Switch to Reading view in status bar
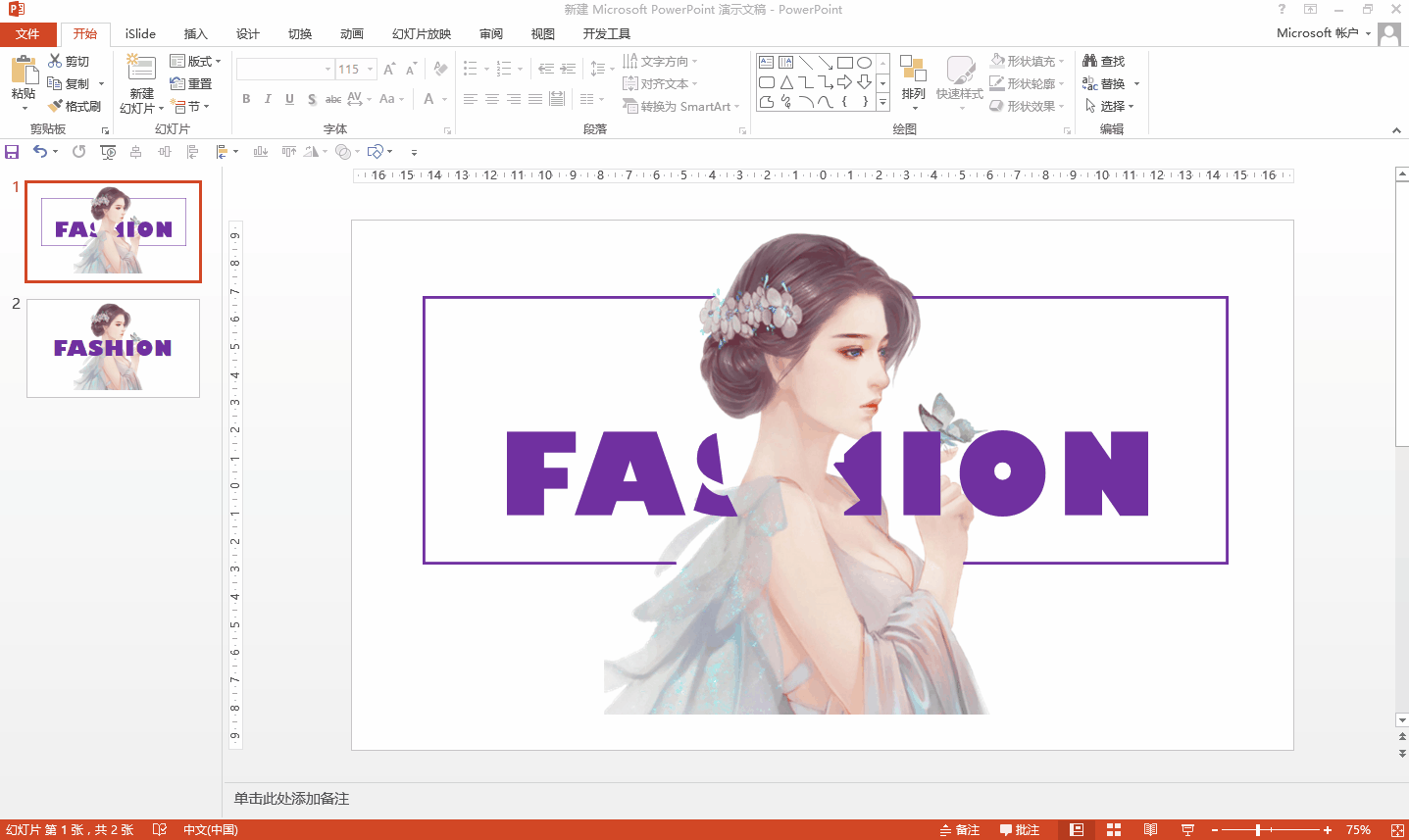Screen dimensions: 1409x840 click(1150, 830)
